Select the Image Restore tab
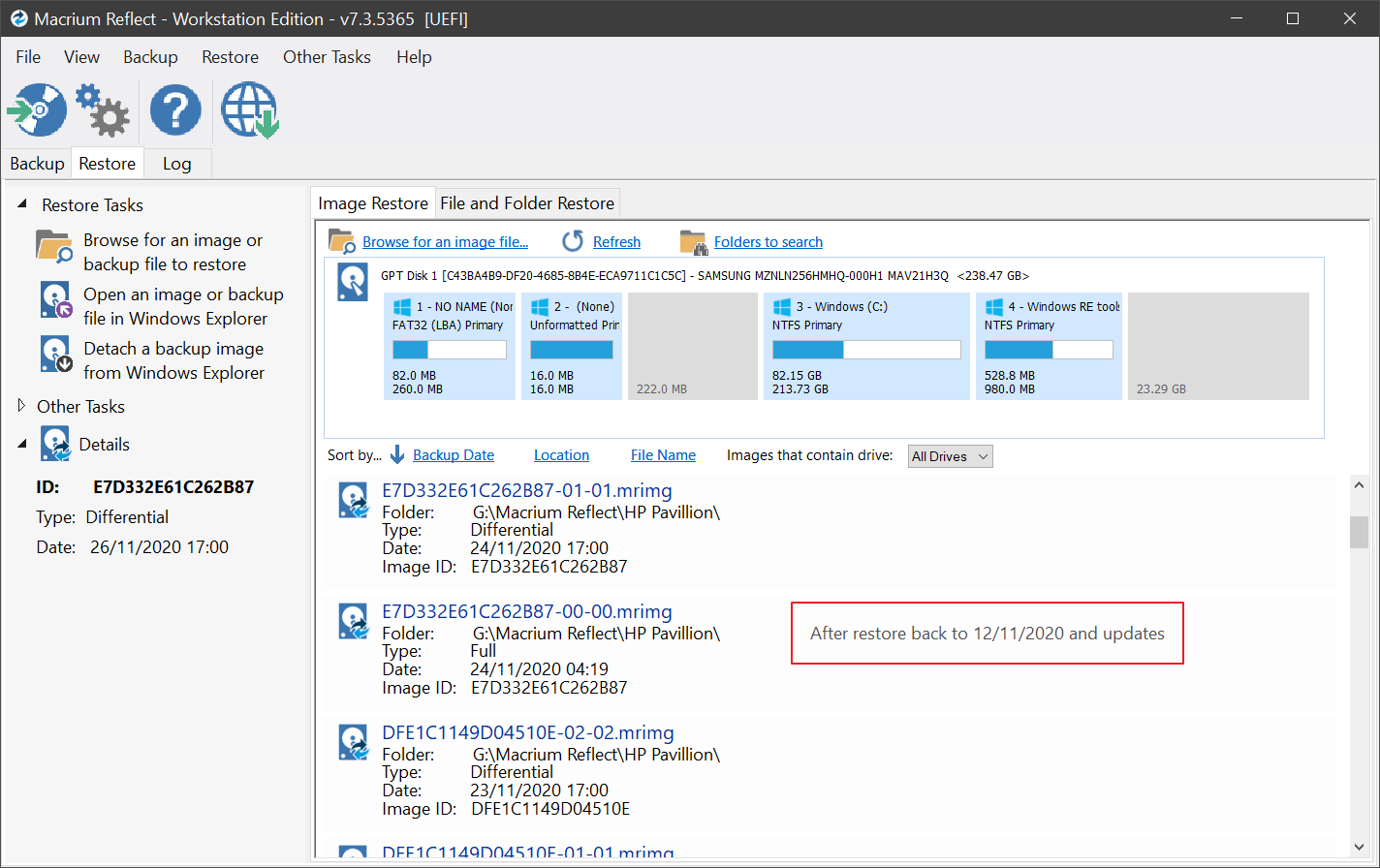 [x=373, y=202]
